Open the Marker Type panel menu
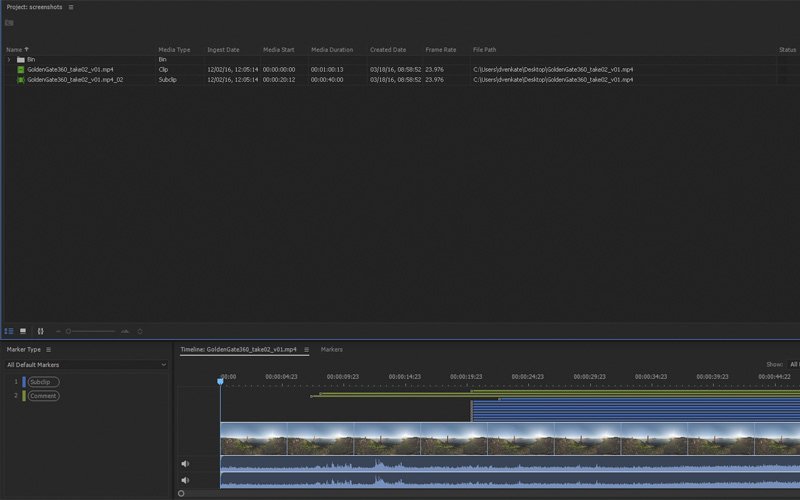Image resolution: width=800 pixels, height=500 pixels. pyautogui.click(x=48, y=349)
